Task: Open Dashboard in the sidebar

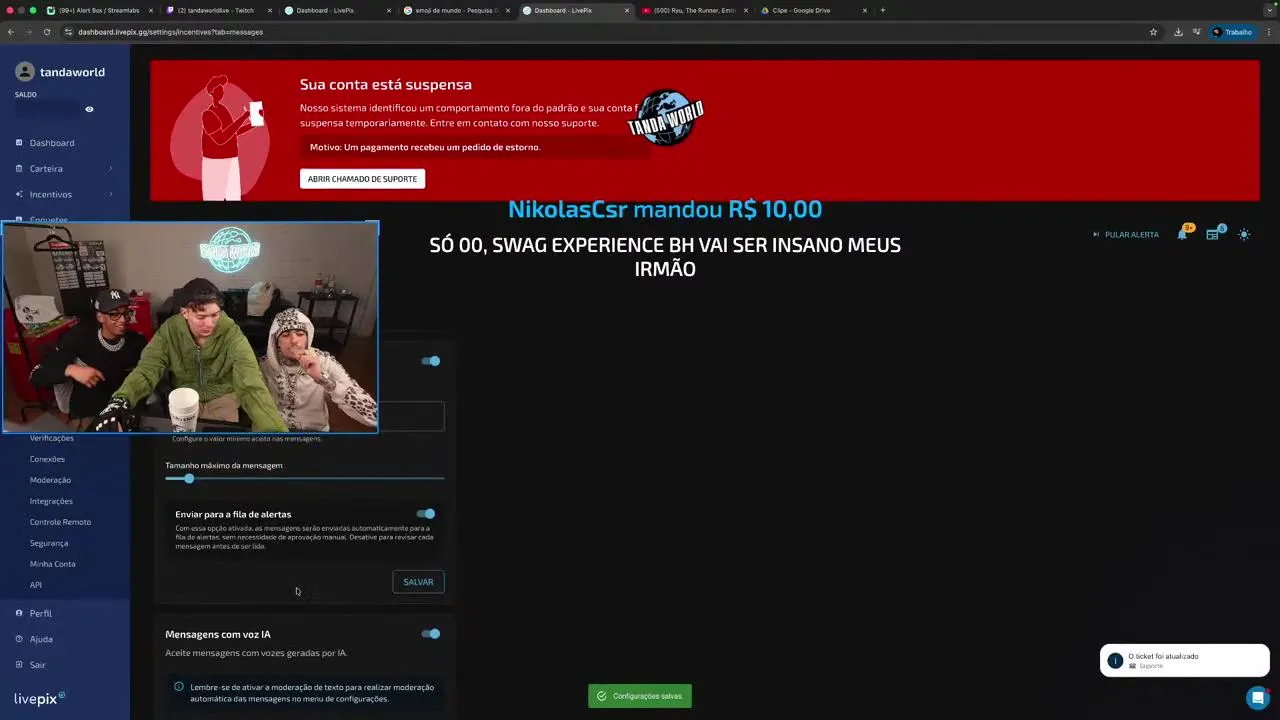Action: tap(52, 143)
